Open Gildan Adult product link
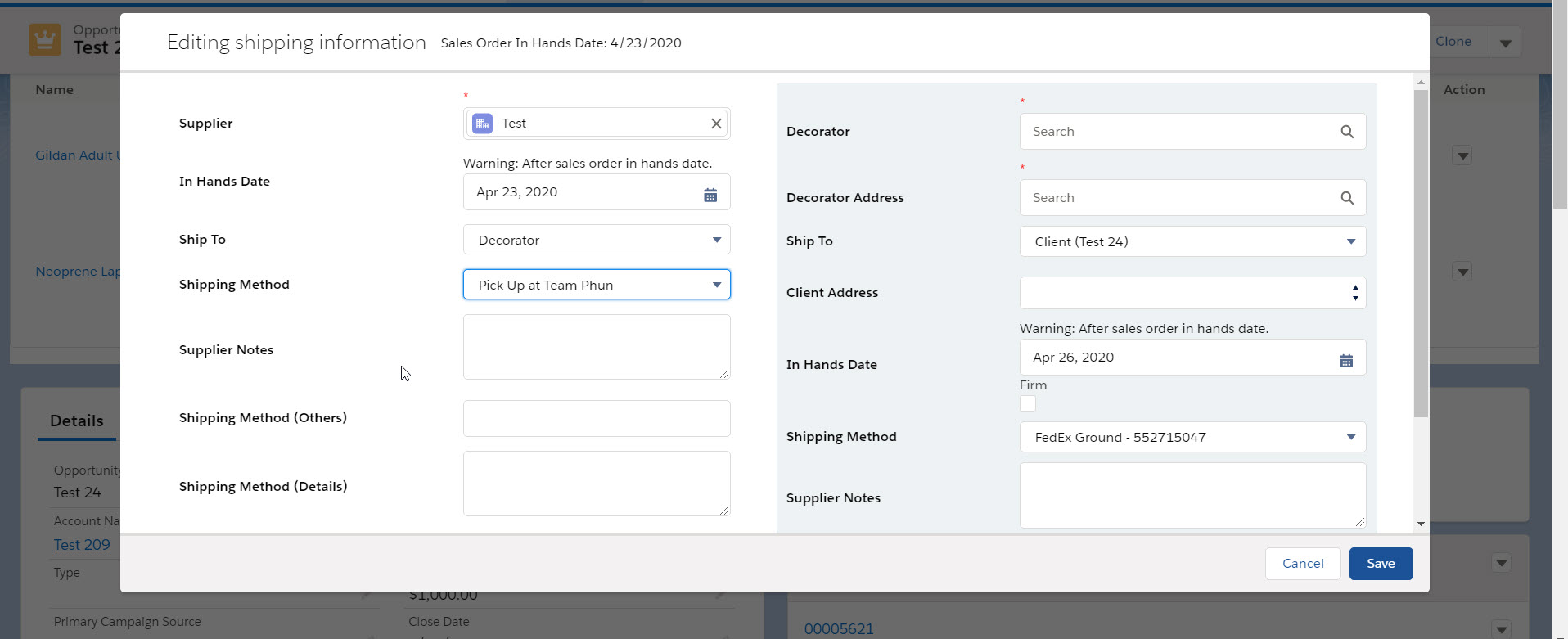Viewport: 1568px width, 639px height. (x=78, y=155)
